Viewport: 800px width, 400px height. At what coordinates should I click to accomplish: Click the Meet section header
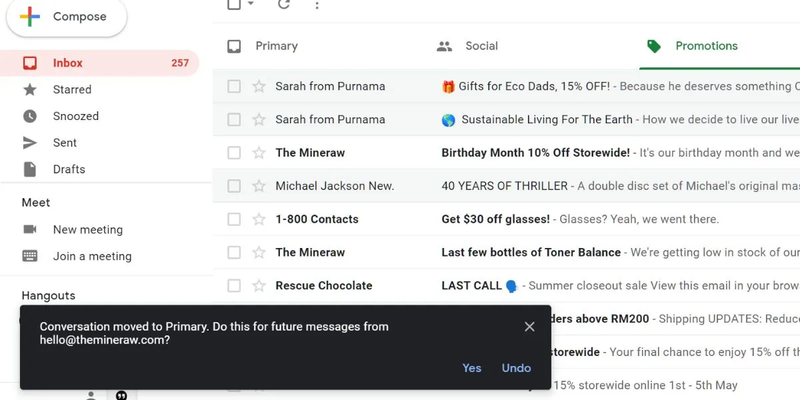point(36,203)
